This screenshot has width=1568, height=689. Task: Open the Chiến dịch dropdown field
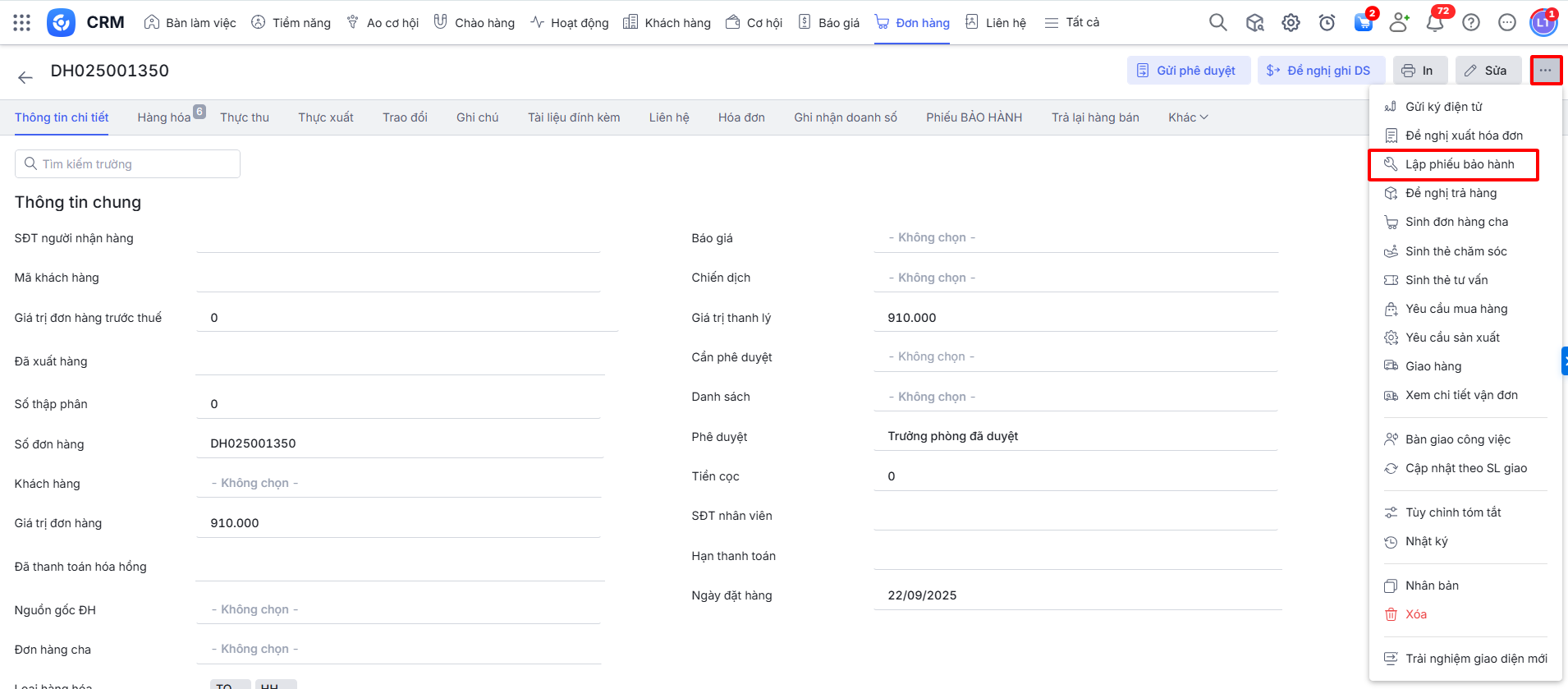pyautogui.click(x=1075, y=278)
